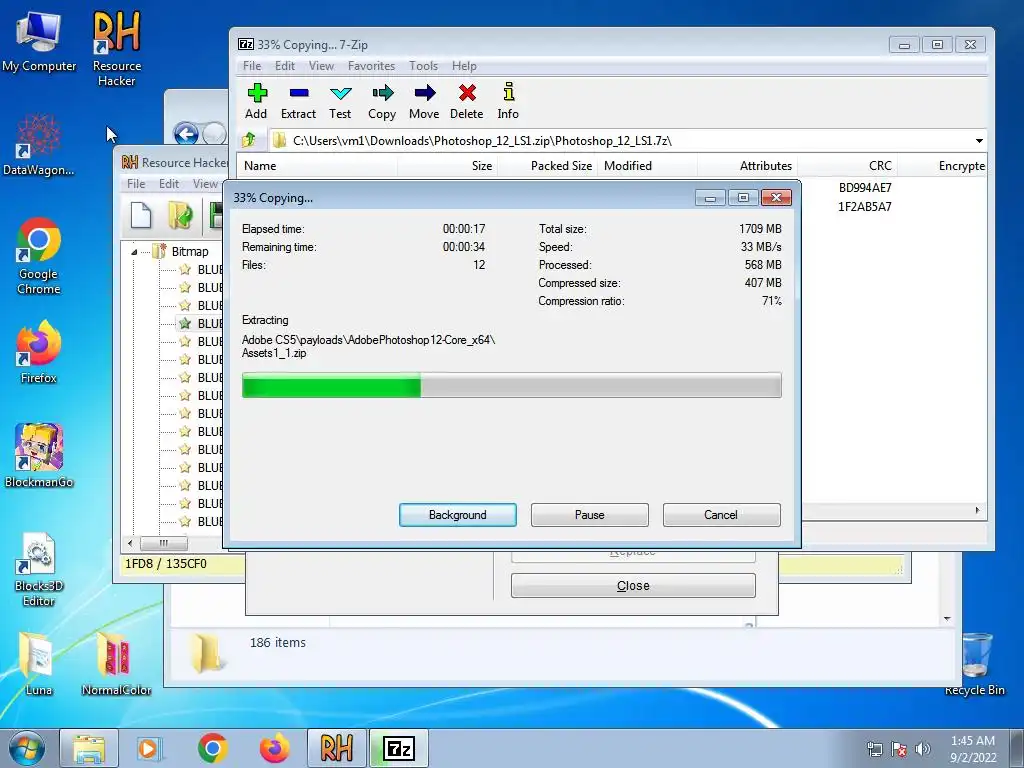Sort by the CRC column header
Image resolution: width=1024 pixels, height=768 pixels.
(x=848, y=166)
